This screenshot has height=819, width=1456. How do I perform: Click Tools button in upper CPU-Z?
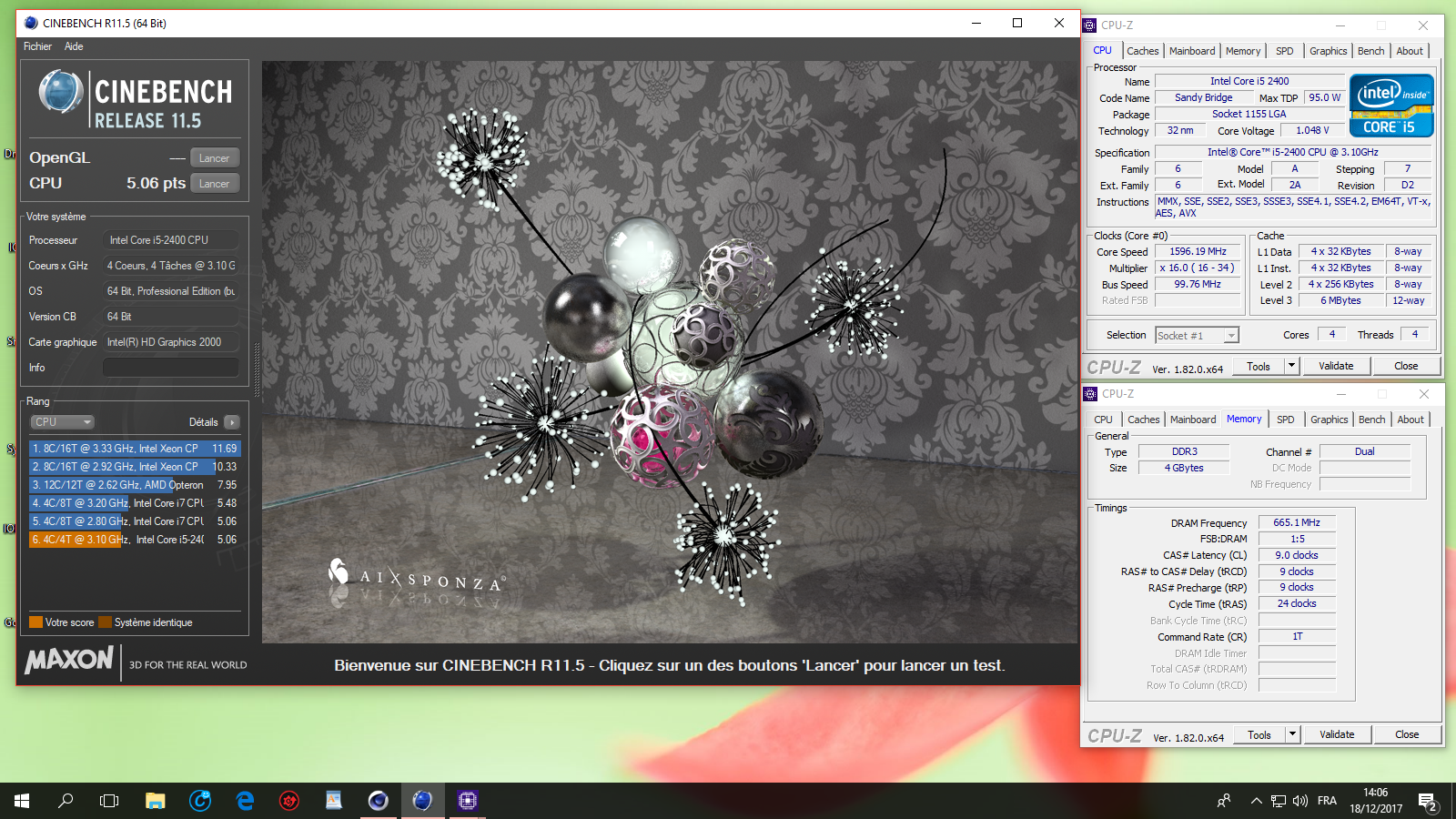(x=1259, y=367)
